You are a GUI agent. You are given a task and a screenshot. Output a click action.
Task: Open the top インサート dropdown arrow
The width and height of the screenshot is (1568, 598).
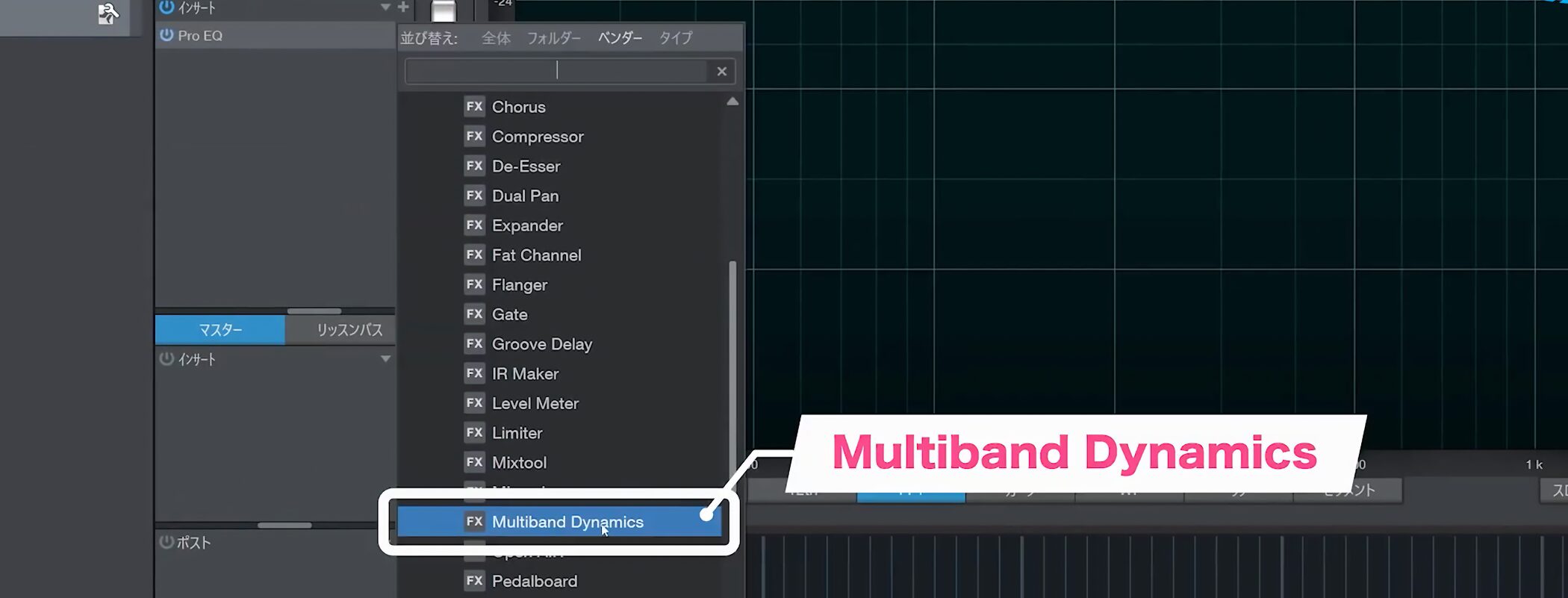coord(385,7)
